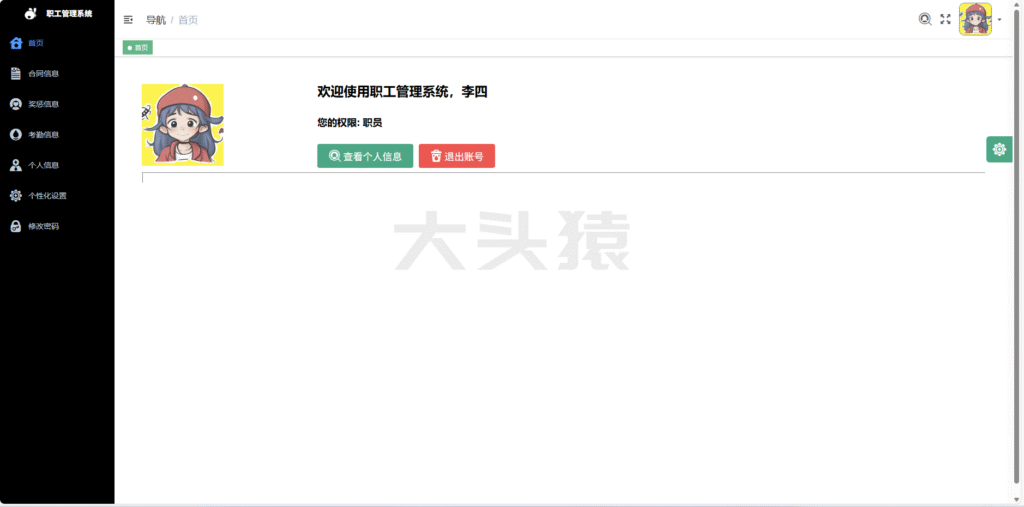Screen dimensions: 1024x507
Task: Switch to the green 首页 tab tag
Action: click(138, 48)
